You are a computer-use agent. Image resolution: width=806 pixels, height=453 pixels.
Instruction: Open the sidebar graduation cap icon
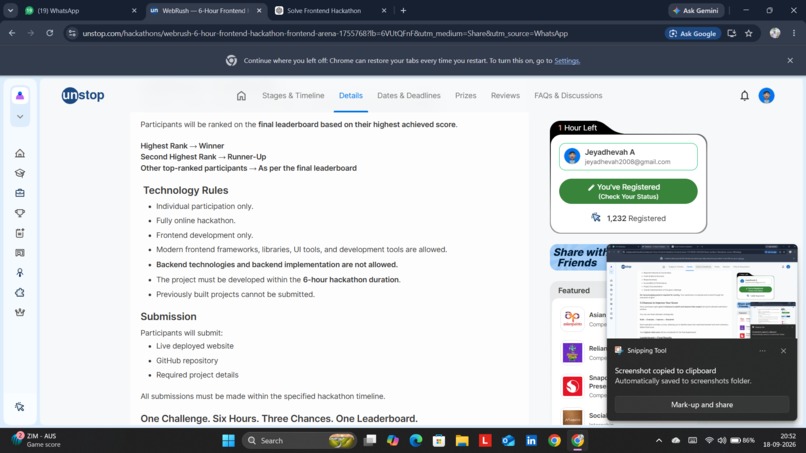click(20, 173)
